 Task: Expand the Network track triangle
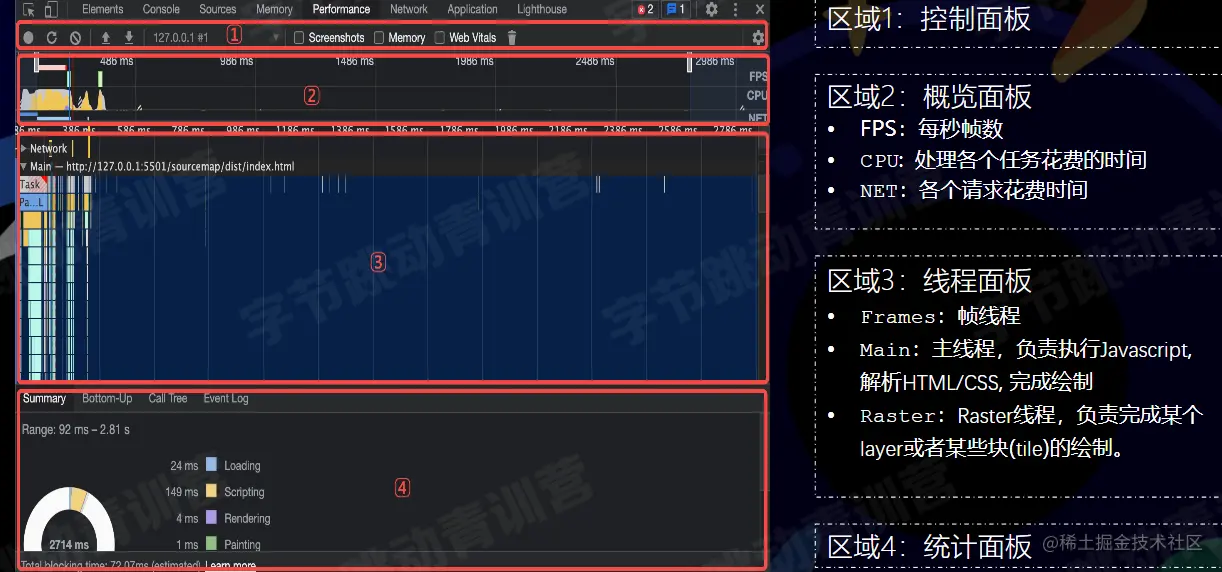point(24,148)
